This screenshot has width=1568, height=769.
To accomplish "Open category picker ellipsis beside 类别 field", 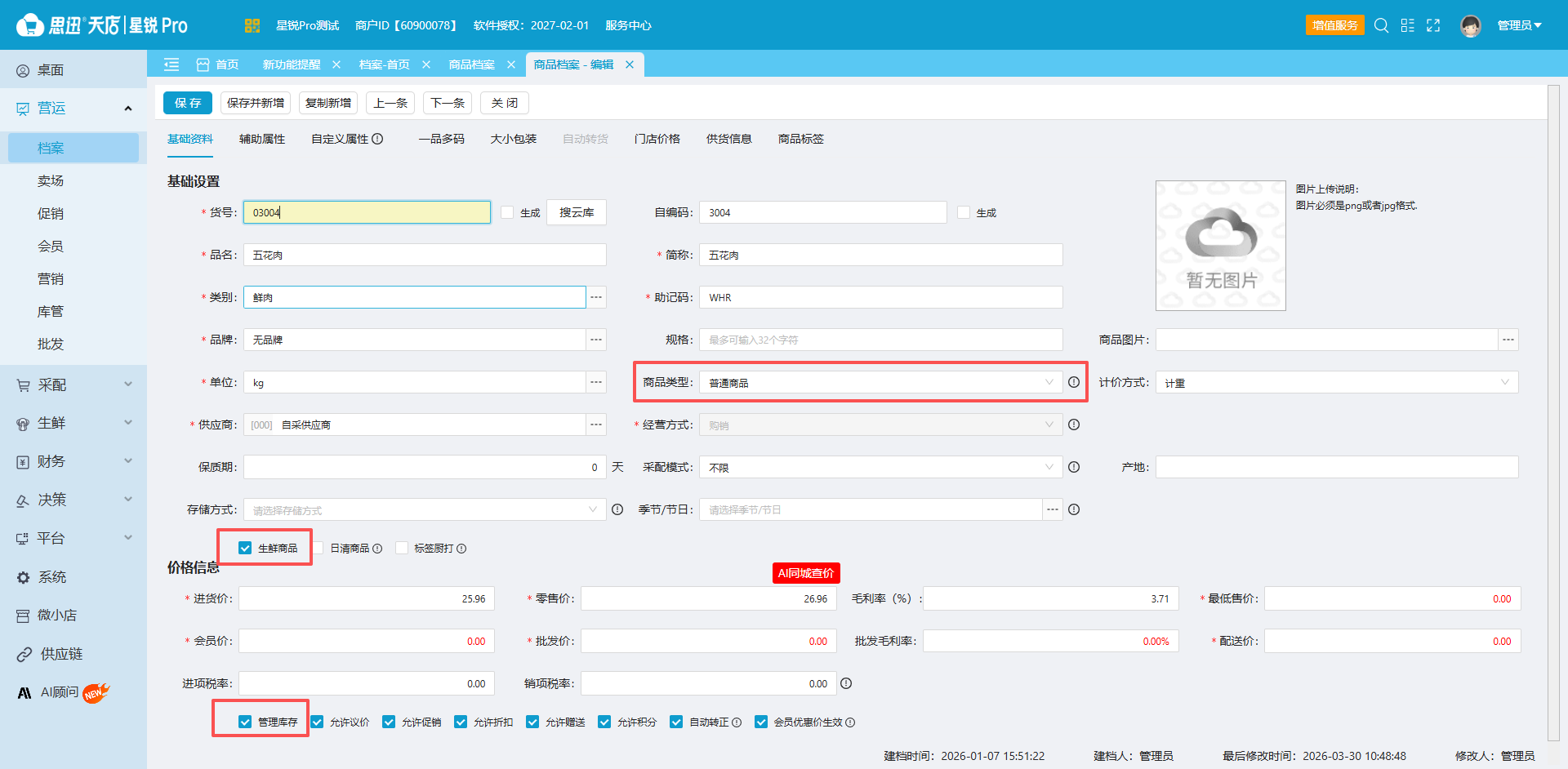I will pyautogui.click(x=596, y=297).
